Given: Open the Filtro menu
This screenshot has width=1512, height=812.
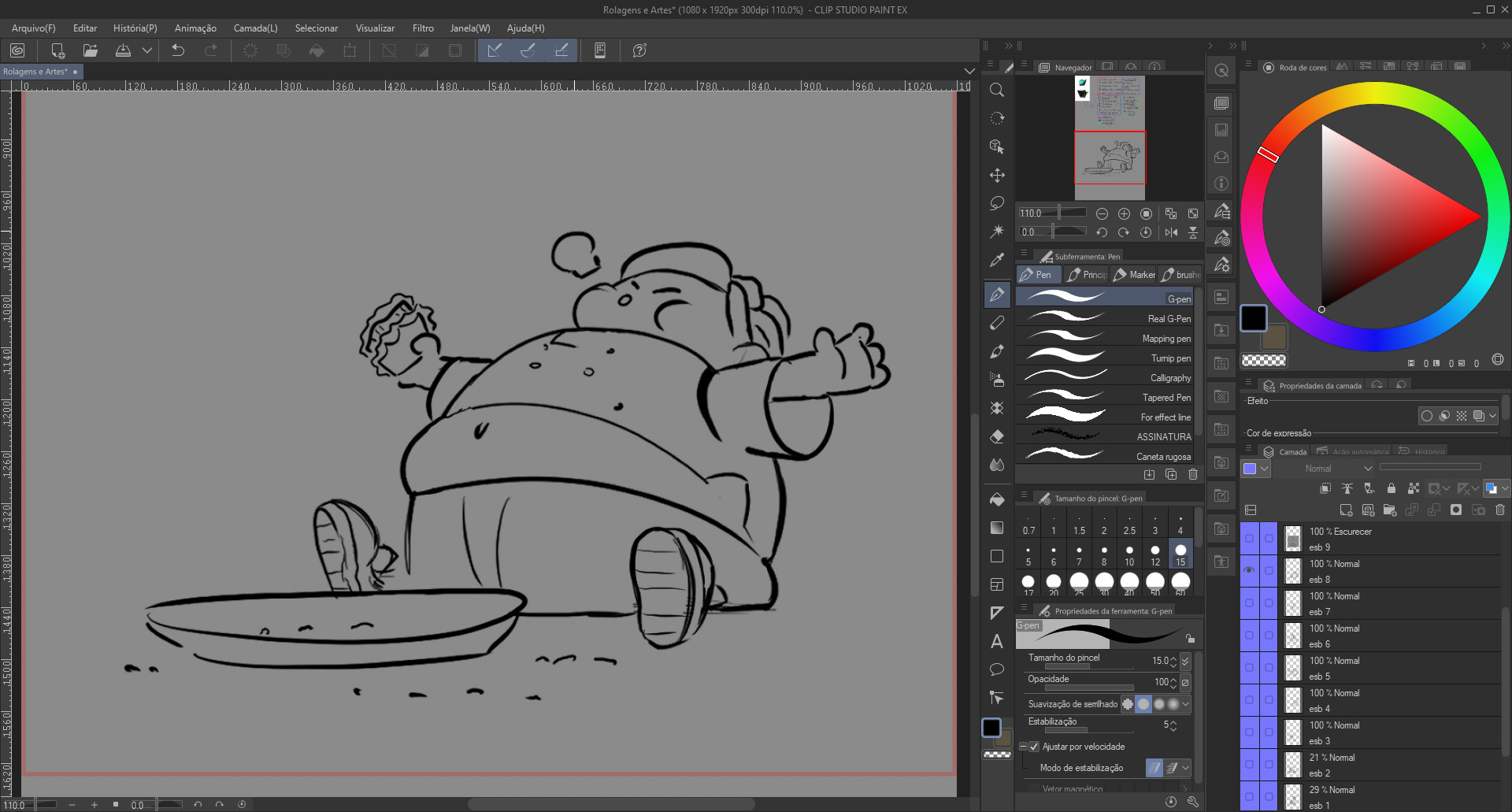Looking at the screenshot, I should pyautogui.click(x=423, y=28).
